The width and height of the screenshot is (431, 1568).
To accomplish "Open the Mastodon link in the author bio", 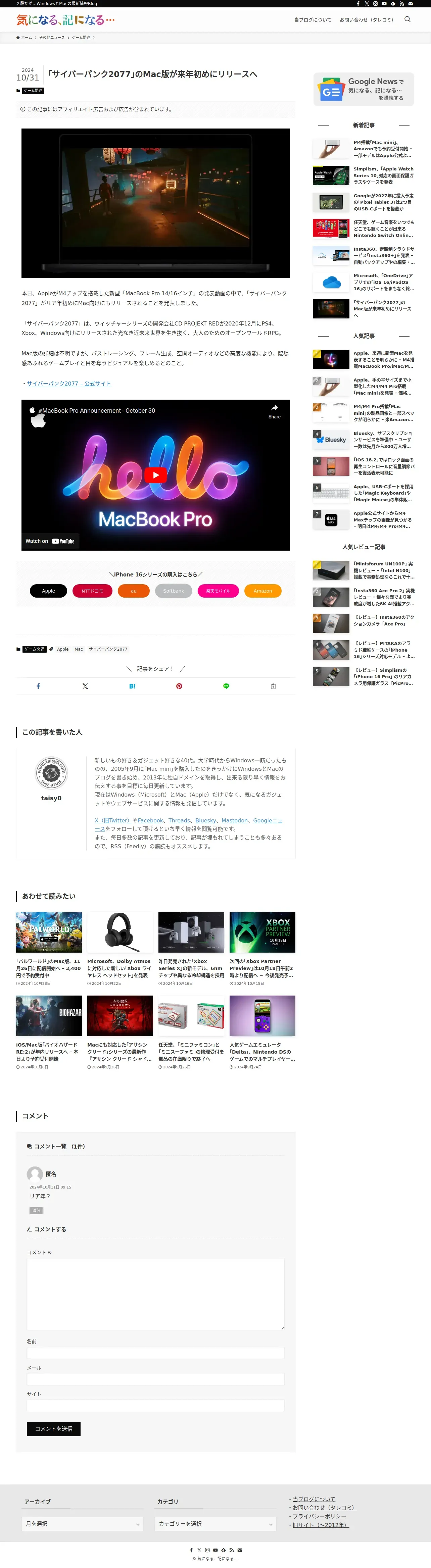I will 234,820.
